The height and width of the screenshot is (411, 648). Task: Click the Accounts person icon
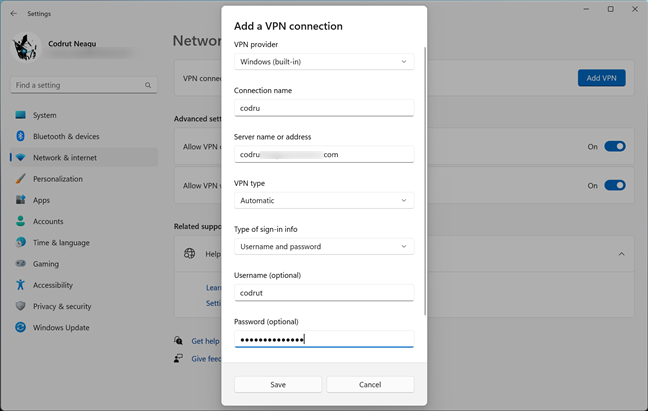tap(20, 221)
